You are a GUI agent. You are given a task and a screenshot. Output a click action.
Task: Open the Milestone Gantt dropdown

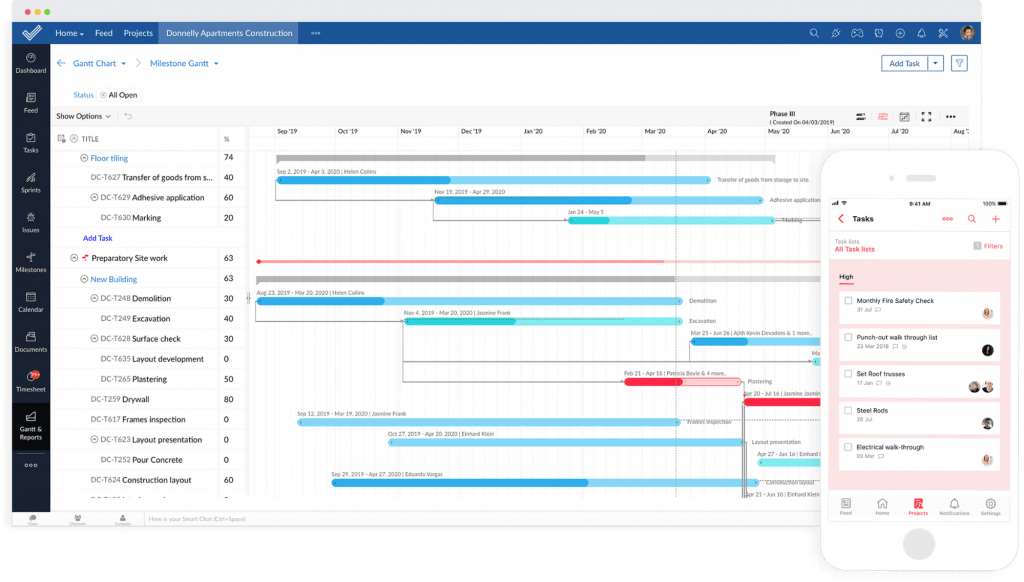(x=184, y=63)
